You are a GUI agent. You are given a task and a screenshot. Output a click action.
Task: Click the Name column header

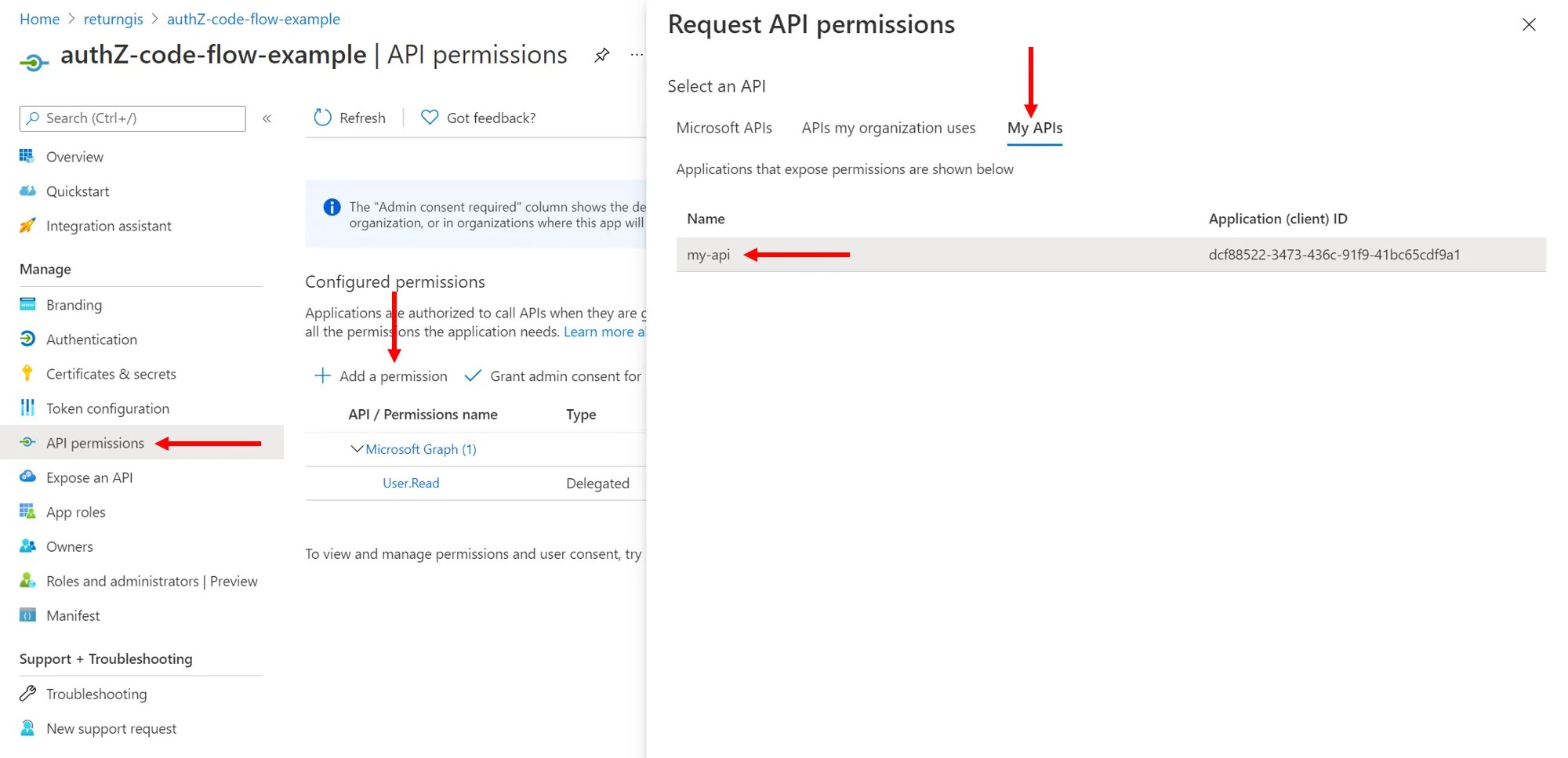click(706, 219)
